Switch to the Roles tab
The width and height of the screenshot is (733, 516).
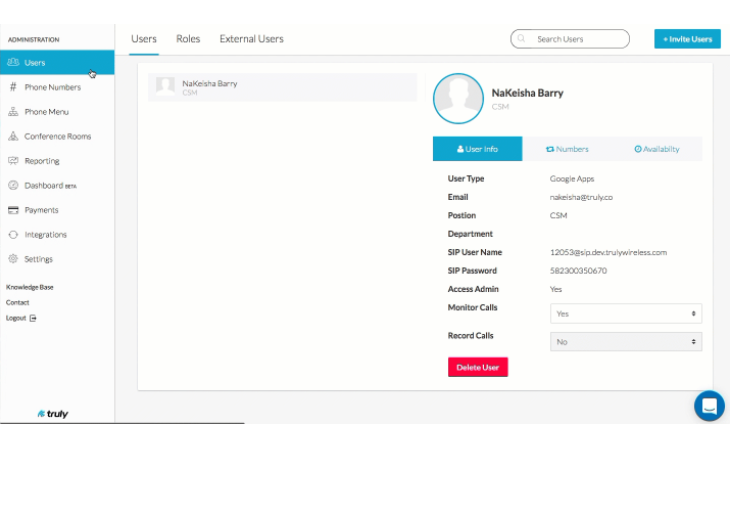click(x=188, y=39)
